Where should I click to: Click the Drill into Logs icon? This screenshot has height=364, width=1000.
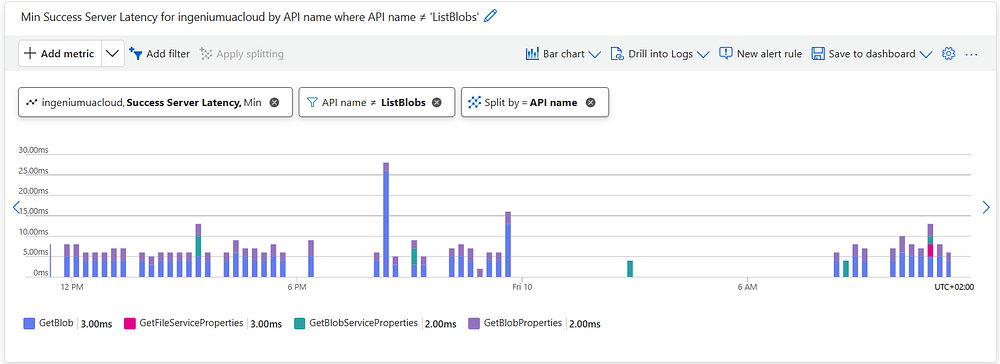tap(617, 54)
